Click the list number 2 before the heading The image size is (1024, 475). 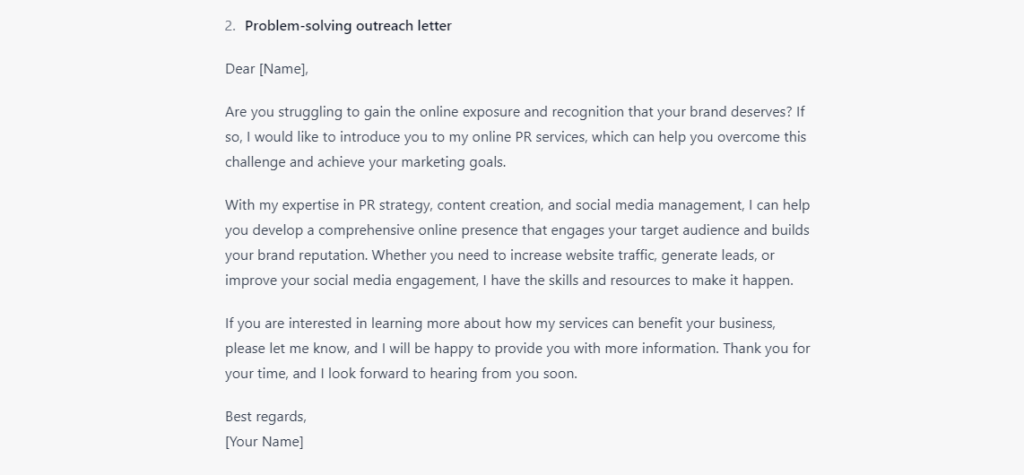229,26
